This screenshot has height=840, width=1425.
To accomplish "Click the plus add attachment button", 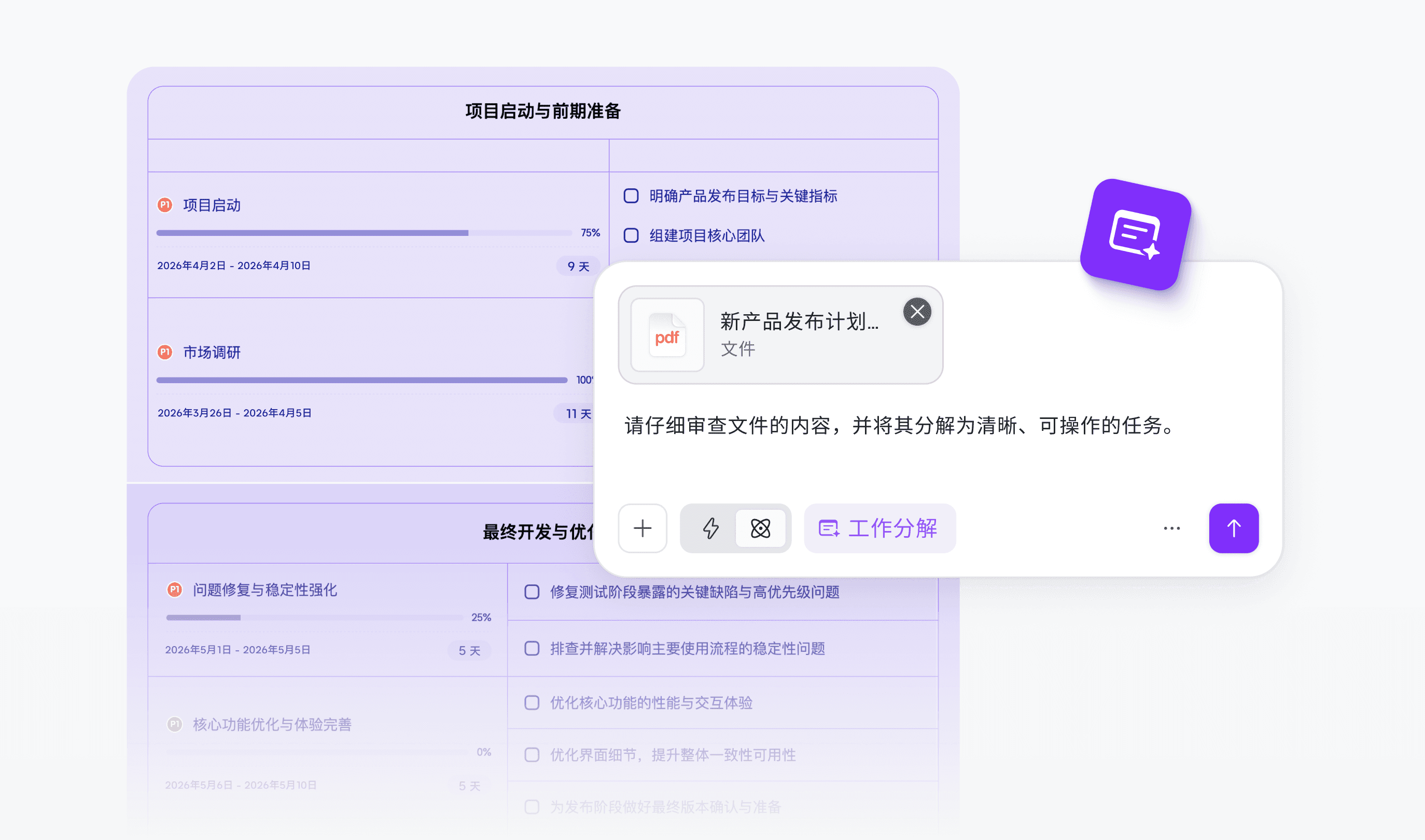I will (642, 528).
